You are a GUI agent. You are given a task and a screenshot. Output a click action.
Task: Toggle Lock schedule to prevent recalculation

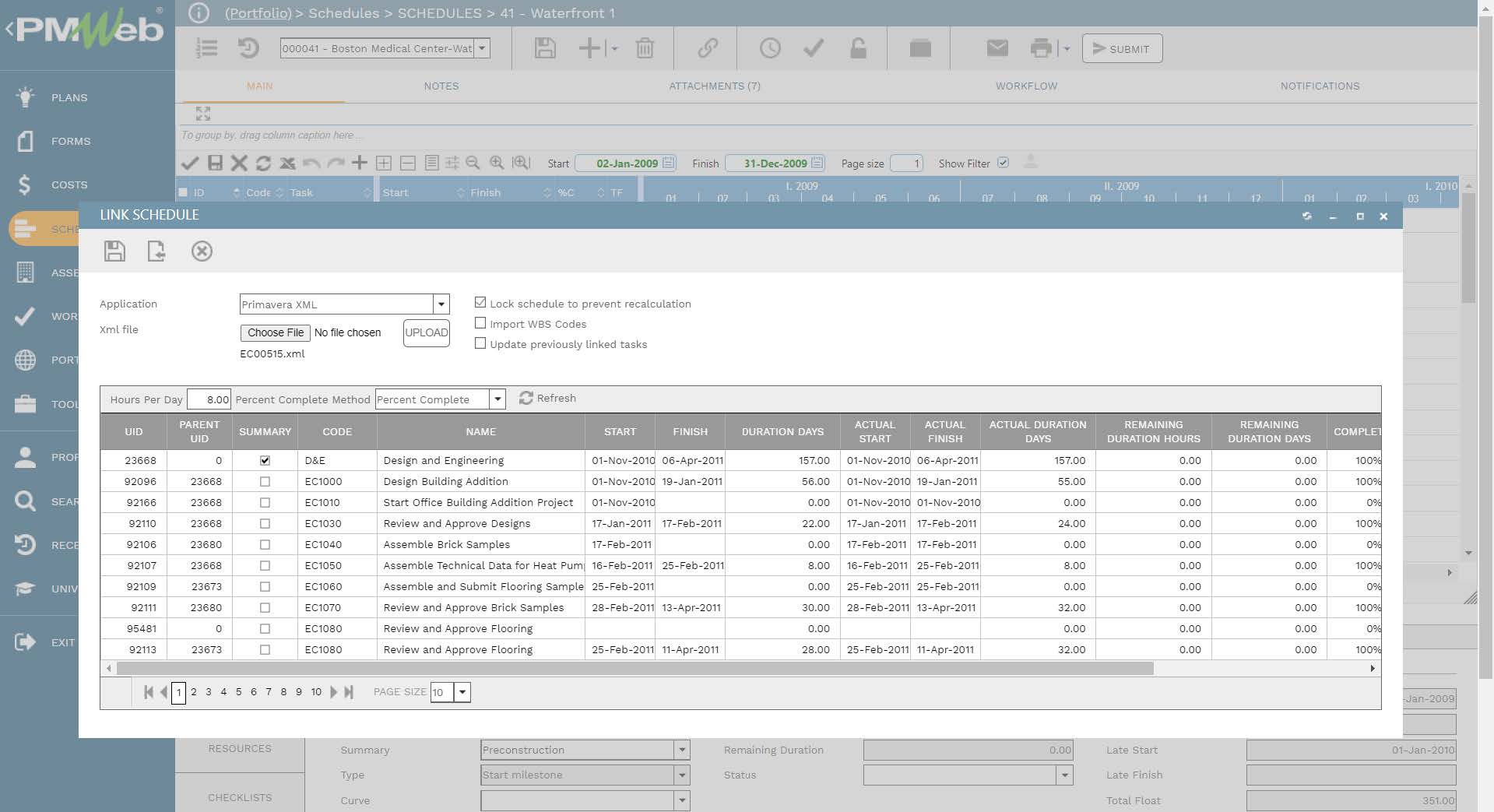pos(480,303)
